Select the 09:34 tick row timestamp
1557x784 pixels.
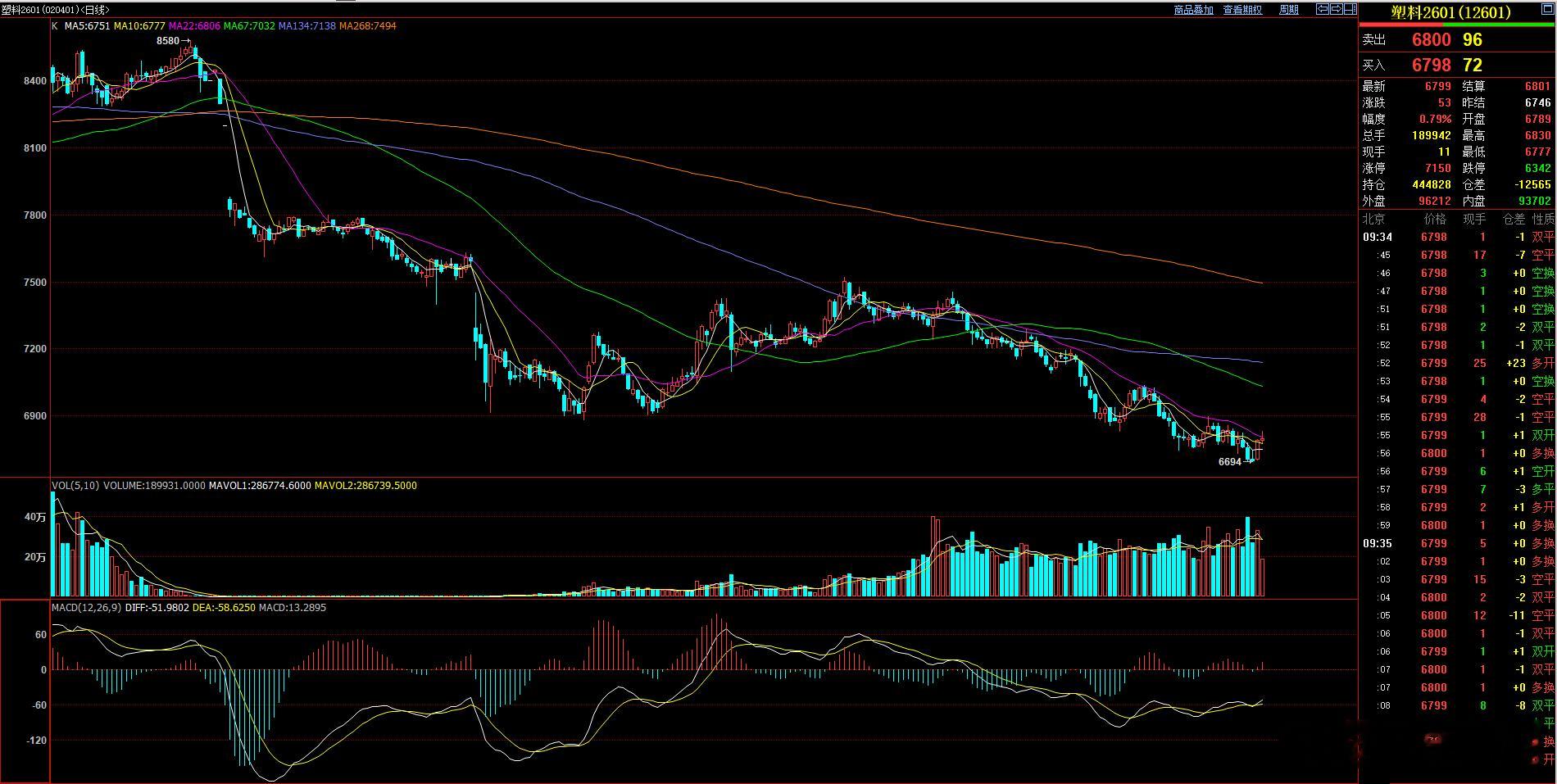1378,237
